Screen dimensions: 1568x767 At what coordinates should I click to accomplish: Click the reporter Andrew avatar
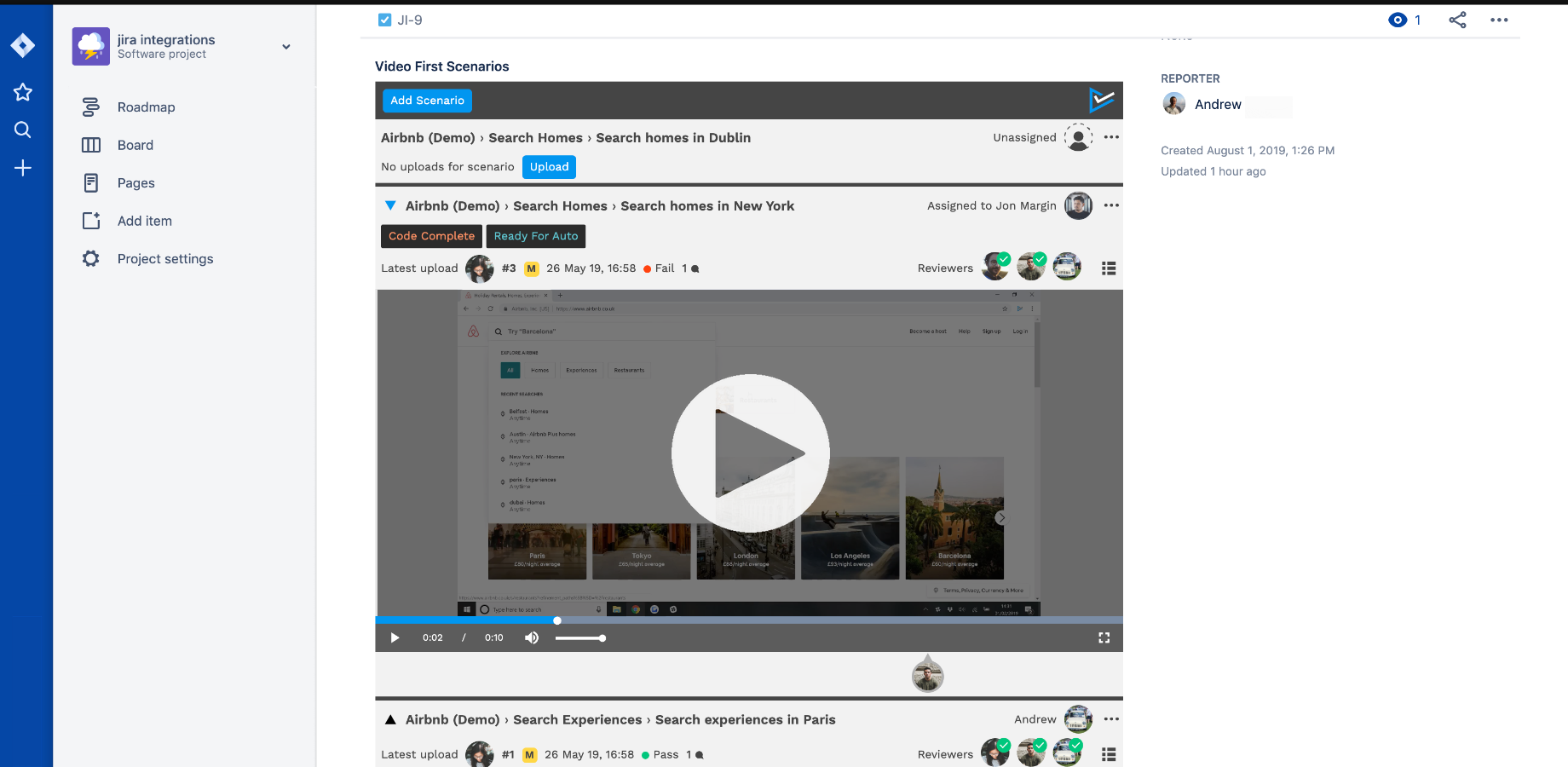[x=1174, y=104]
